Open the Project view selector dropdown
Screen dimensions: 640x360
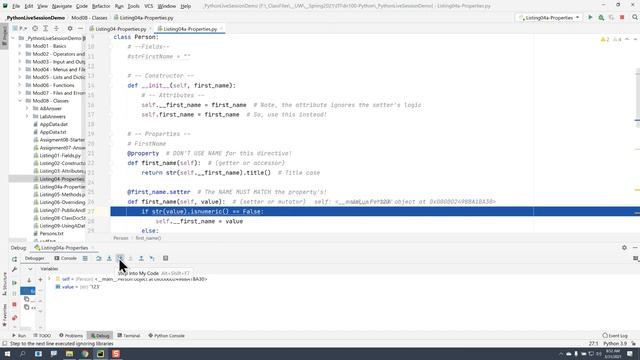[20, 29]
